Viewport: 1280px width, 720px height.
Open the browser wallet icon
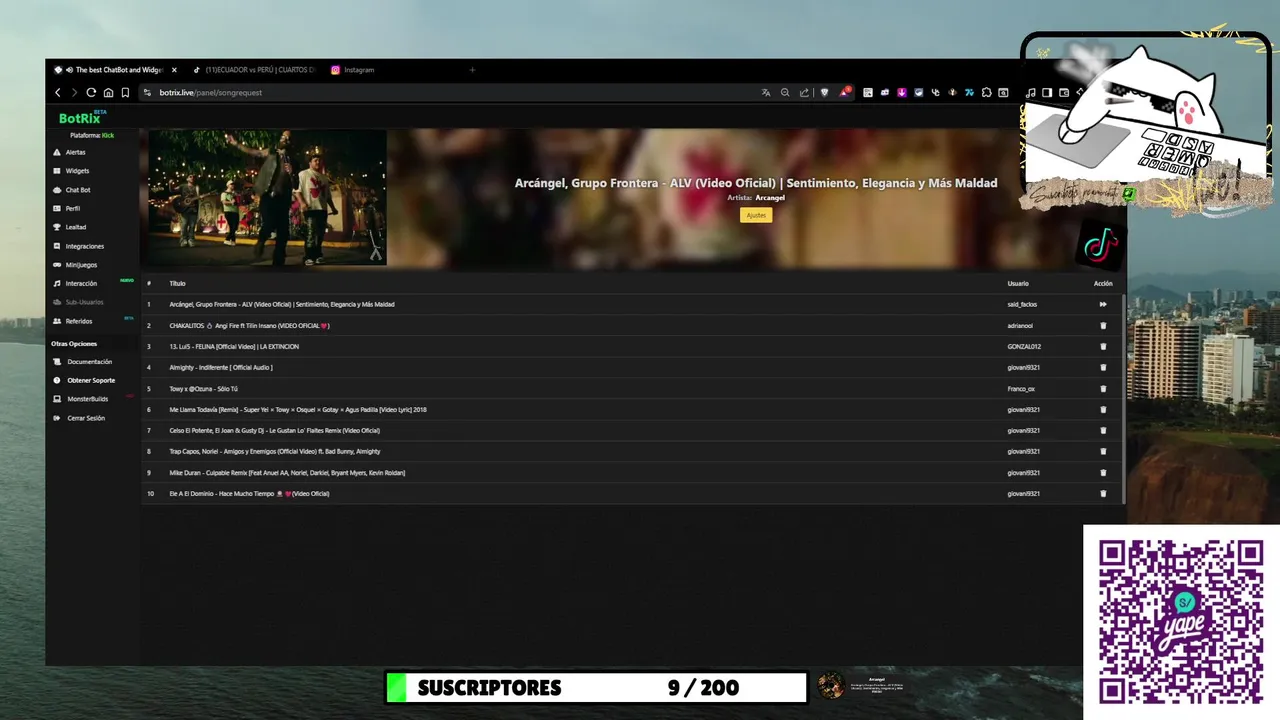point(1064,92)
